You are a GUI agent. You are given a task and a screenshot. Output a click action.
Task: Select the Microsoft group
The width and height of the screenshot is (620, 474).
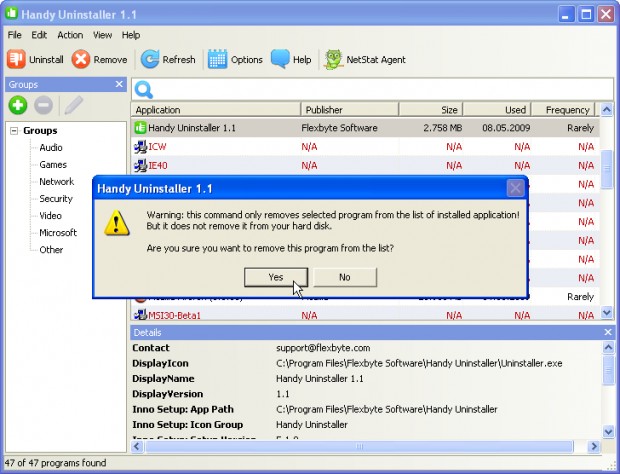[58, 232]
